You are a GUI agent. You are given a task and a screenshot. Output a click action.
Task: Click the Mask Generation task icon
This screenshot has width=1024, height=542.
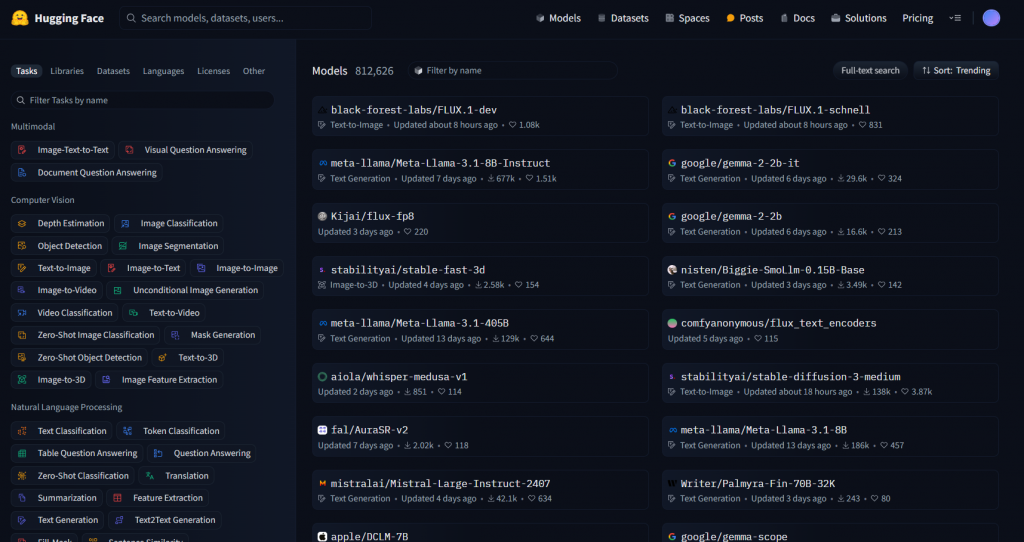pos(175,335)
